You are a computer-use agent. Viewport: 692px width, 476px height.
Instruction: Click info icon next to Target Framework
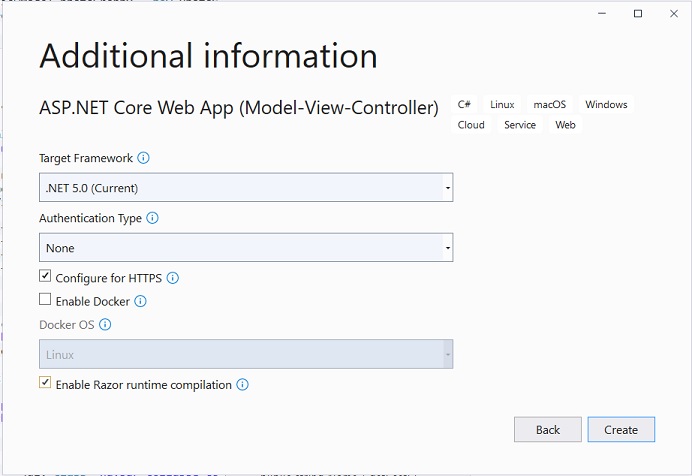click(x=143, y=158)
